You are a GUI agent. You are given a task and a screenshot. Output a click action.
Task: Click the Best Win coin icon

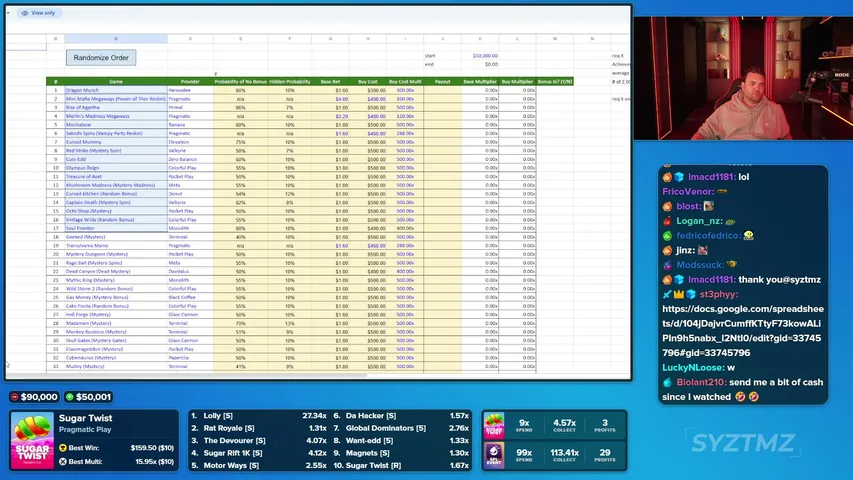click(x=63, y=448)
